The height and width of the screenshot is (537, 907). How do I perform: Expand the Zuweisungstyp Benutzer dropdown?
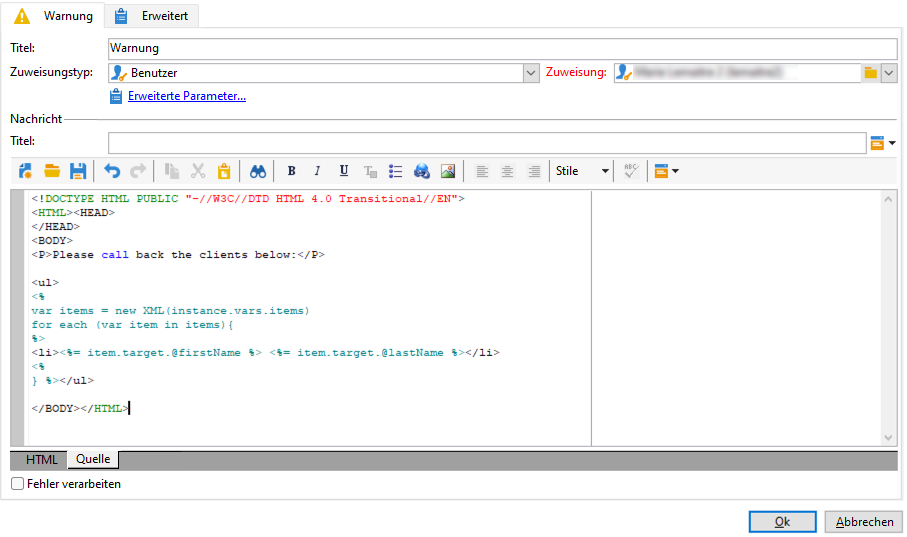click(531, 73)
